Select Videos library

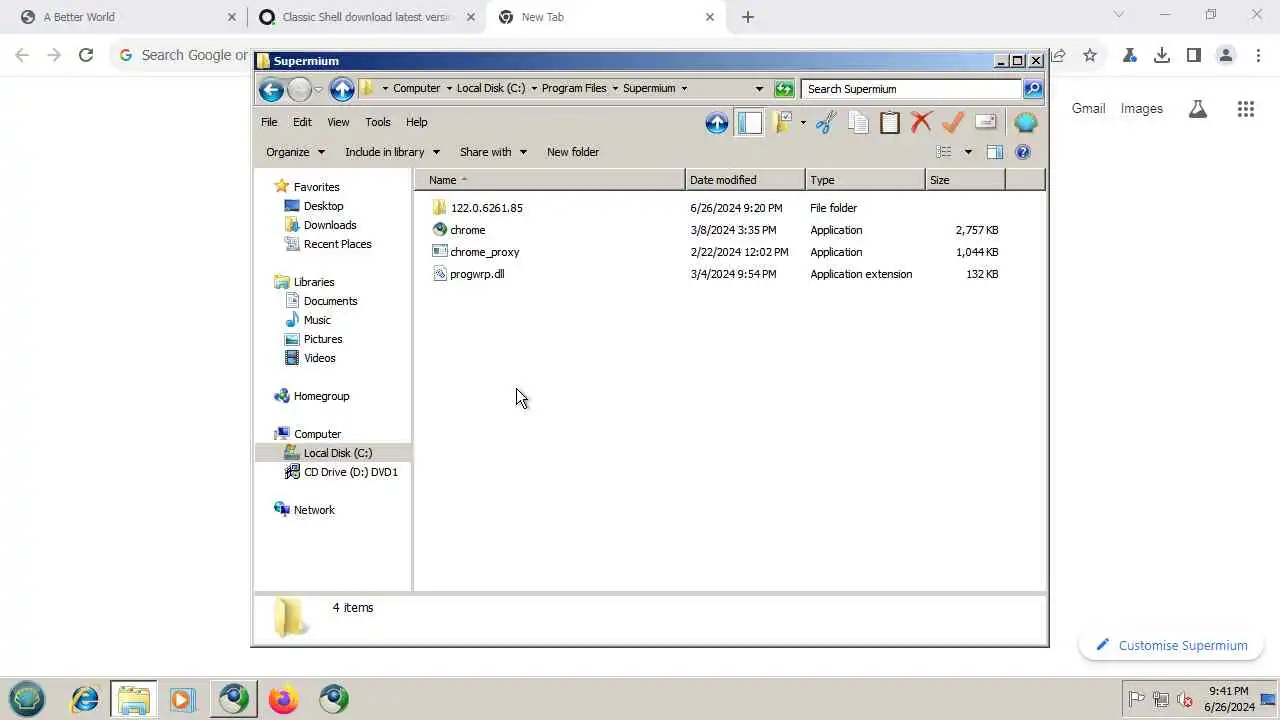click(310, 358)
